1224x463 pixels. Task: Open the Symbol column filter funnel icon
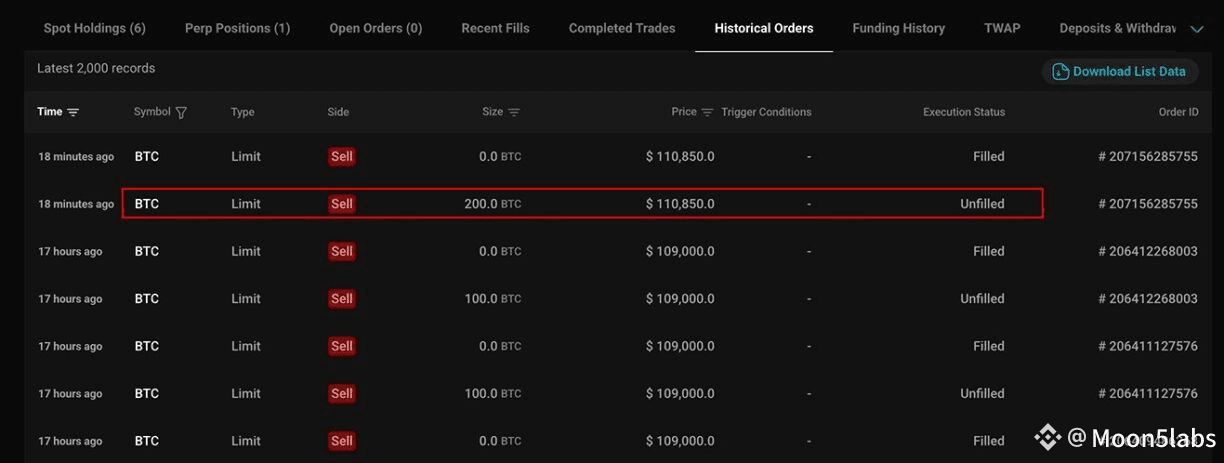[x=181, y=113]
